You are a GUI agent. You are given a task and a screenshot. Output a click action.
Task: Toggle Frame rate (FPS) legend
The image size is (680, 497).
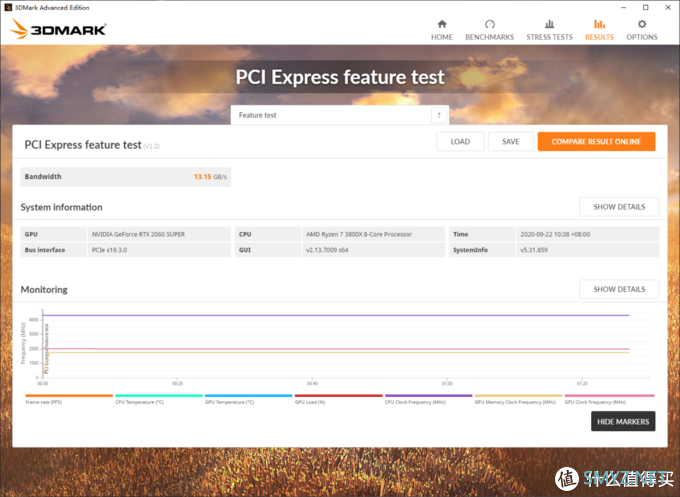(69, 399)
